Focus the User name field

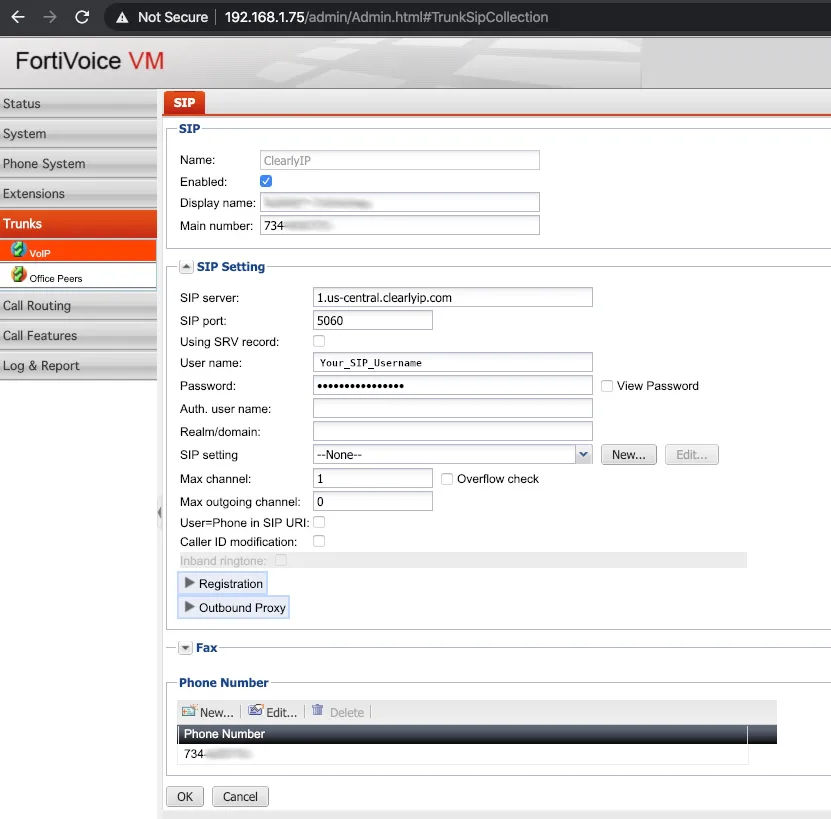[453, 363]
